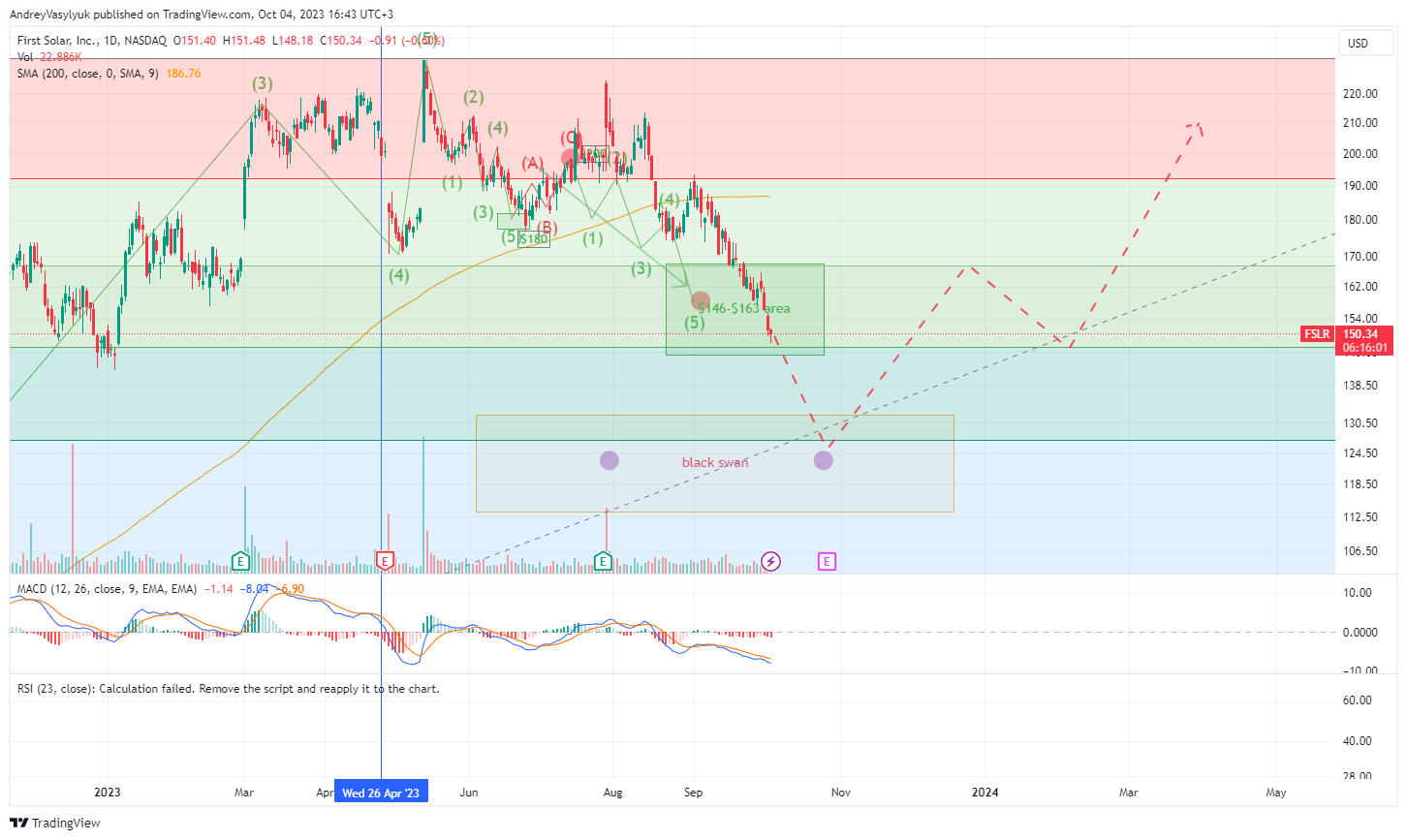This screenshot has height=840, width=1407.
Task: Click the 138.50 price axis label
Action: tap(1360, 386)
